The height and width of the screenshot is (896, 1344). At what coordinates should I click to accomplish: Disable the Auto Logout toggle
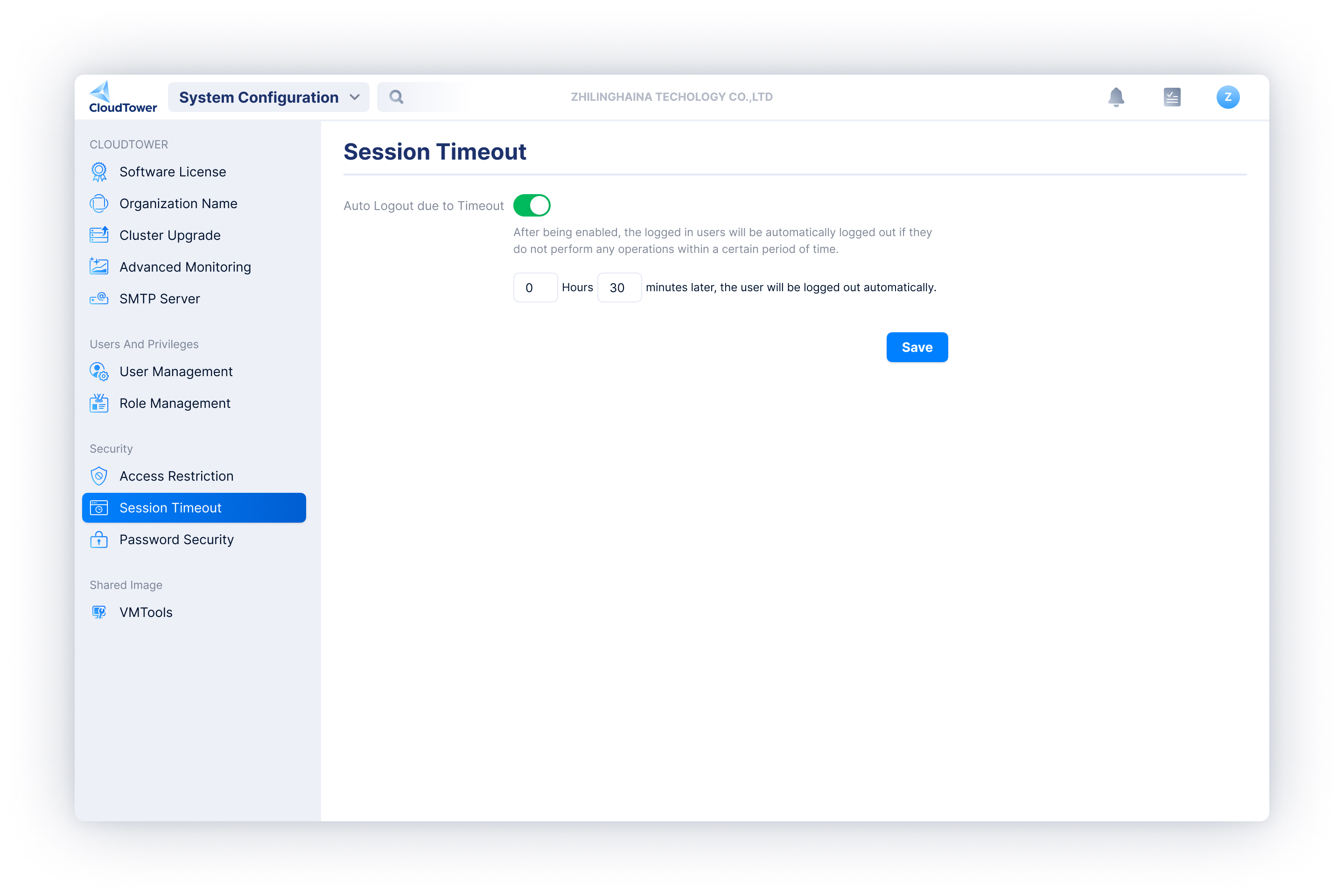pos(532,205)
